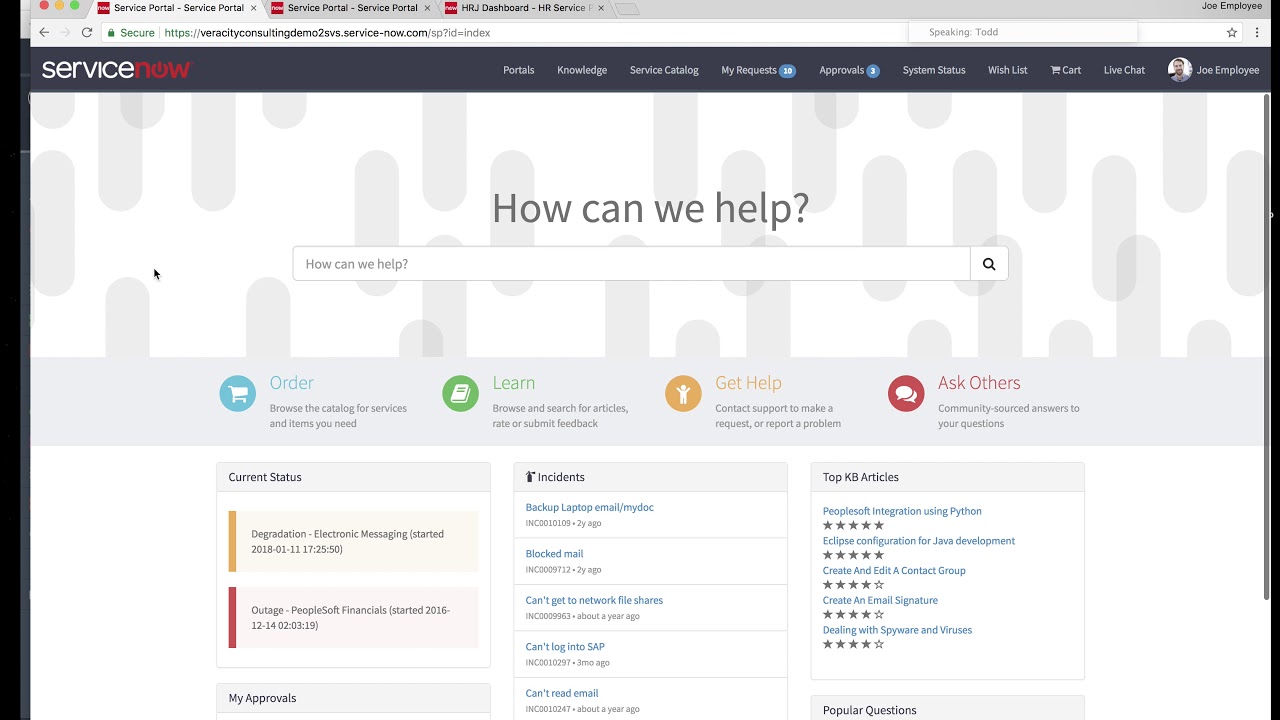This screenshot has width=1280, height=720.
Task: Click the ServiceNow logo
Action: [116, 69]
